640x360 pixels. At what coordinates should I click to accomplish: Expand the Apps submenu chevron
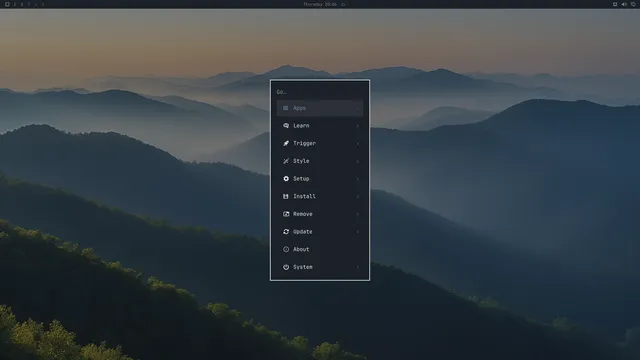click(358, 109)
